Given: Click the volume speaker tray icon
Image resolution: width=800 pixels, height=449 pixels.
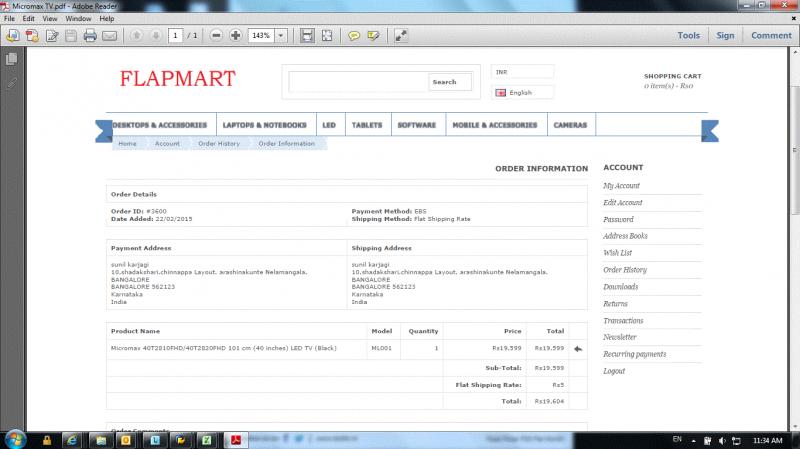Looking at the screenshot, I should point(721,440).
